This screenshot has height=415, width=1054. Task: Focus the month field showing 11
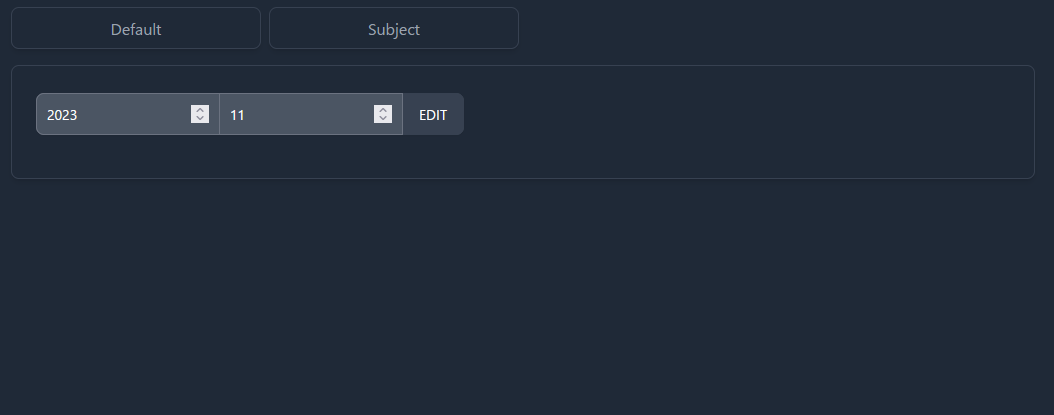pos(295,115)
